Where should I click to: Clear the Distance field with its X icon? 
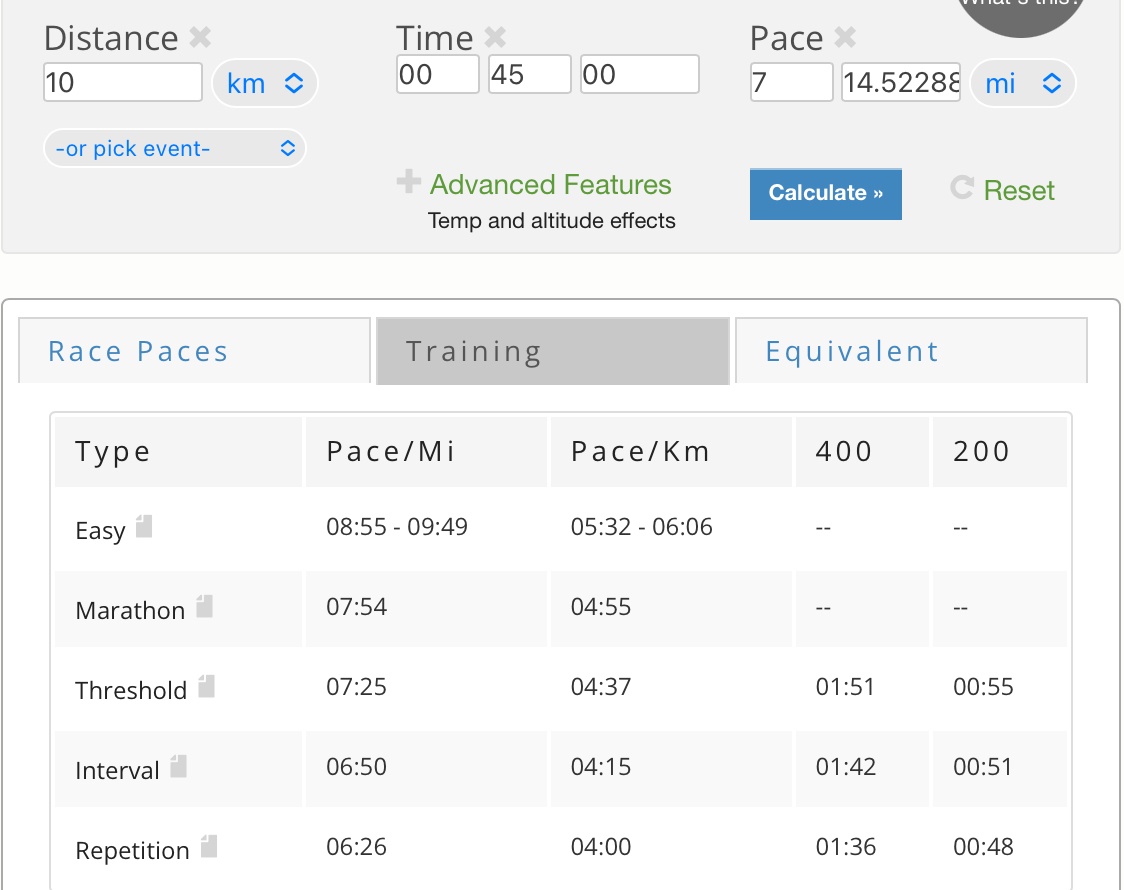click(x=200, y=39)
